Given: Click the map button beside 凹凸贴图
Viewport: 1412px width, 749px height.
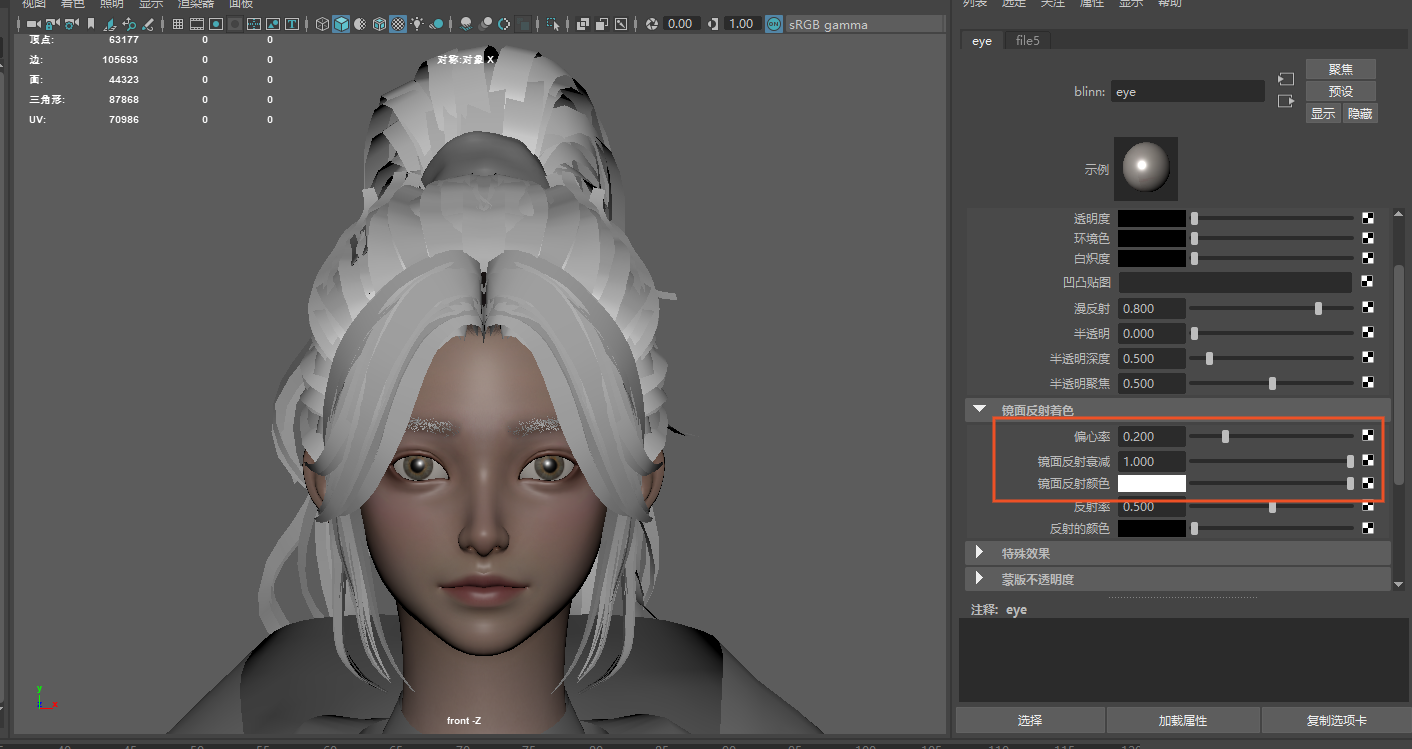Looking at the screenshot, I should [1367, 283].
